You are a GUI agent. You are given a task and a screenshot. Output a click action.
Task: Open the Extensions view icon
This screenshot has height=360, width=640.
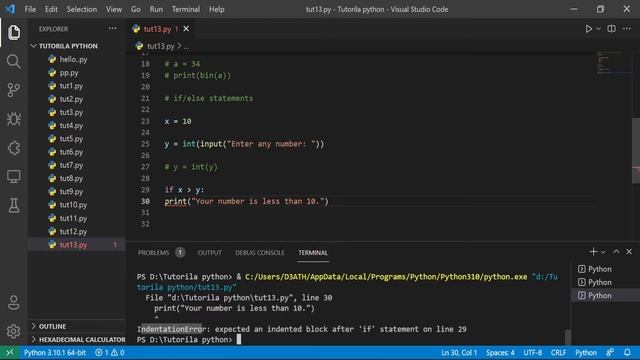(13, 148)
